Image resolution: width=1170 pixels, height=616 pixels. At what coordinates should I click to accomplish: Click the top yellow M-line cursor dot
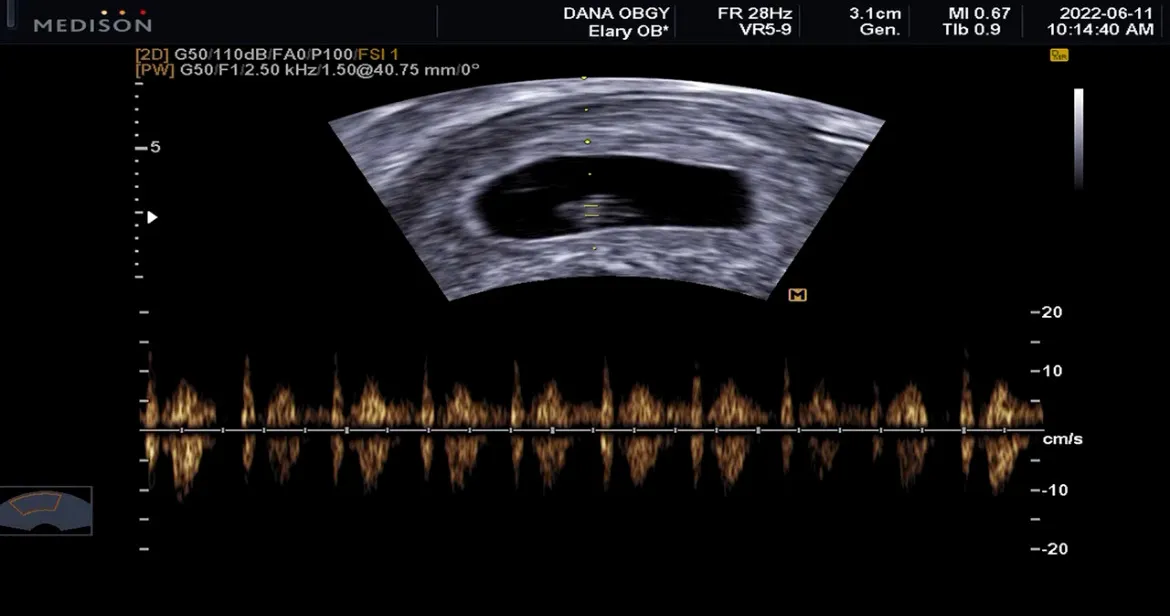pyautogui.click(x=584, y=78)
